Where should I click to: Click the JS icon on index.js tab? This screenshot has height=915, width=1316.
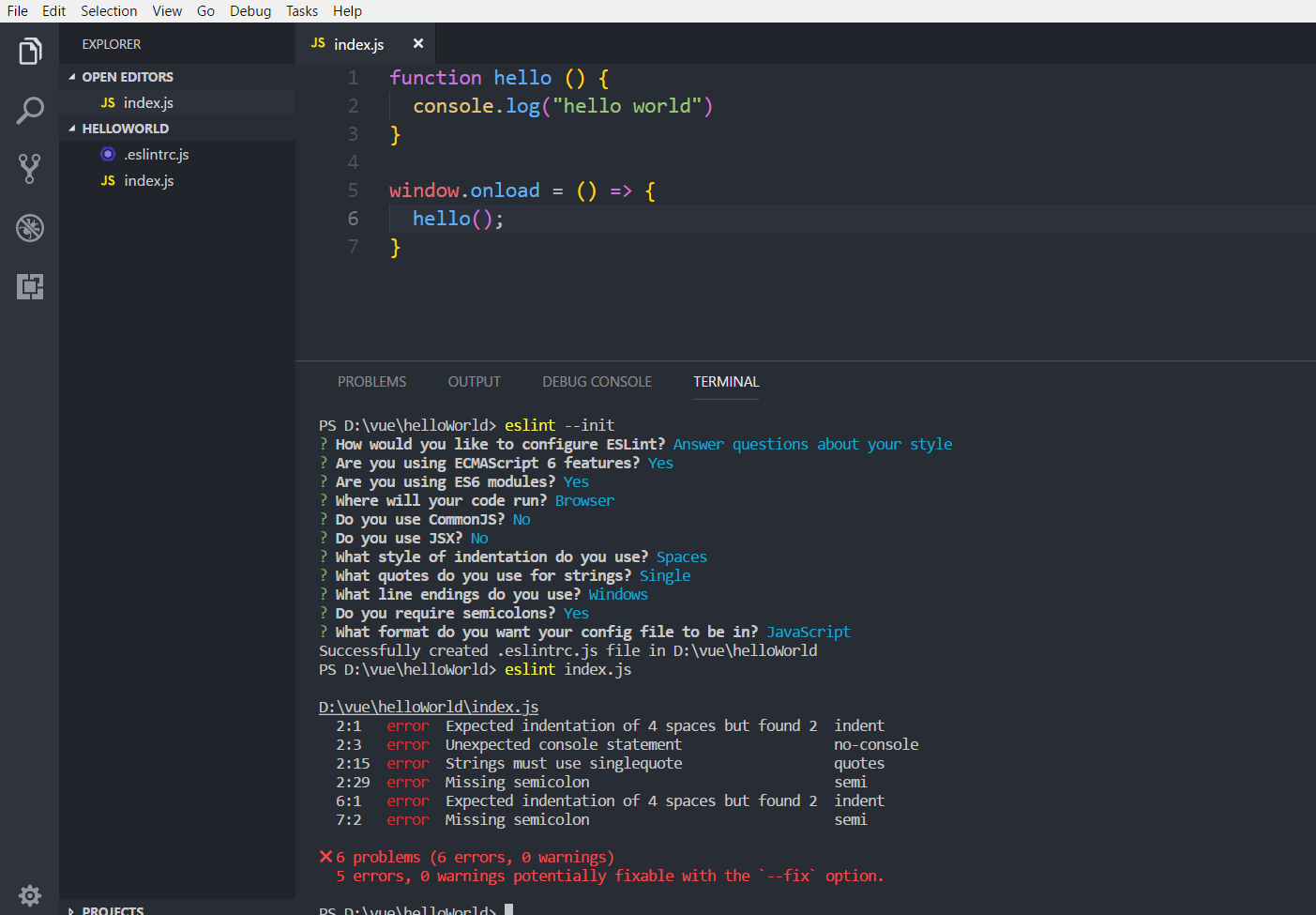tap(318, 43)
